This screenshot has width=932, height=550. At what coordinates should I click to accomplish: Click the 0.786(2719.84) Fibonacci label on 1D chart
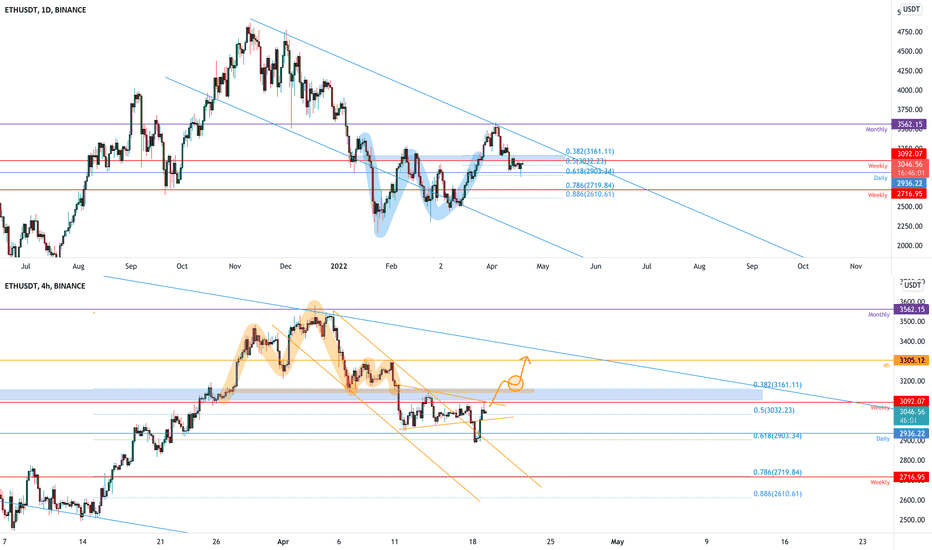click(590, 186)
